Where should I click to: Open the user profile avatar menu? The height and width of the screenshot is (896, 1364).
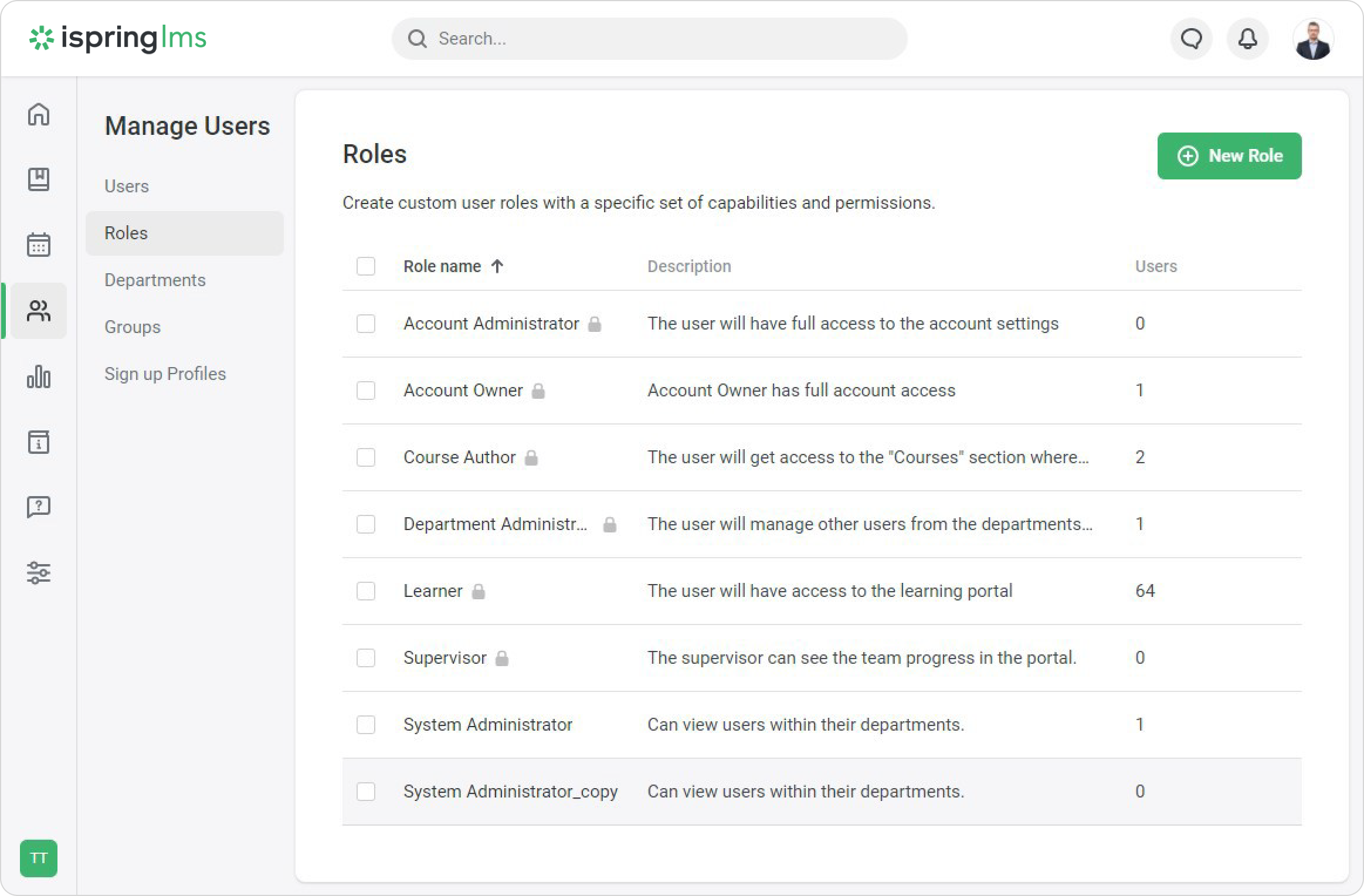coord(1312,39)
